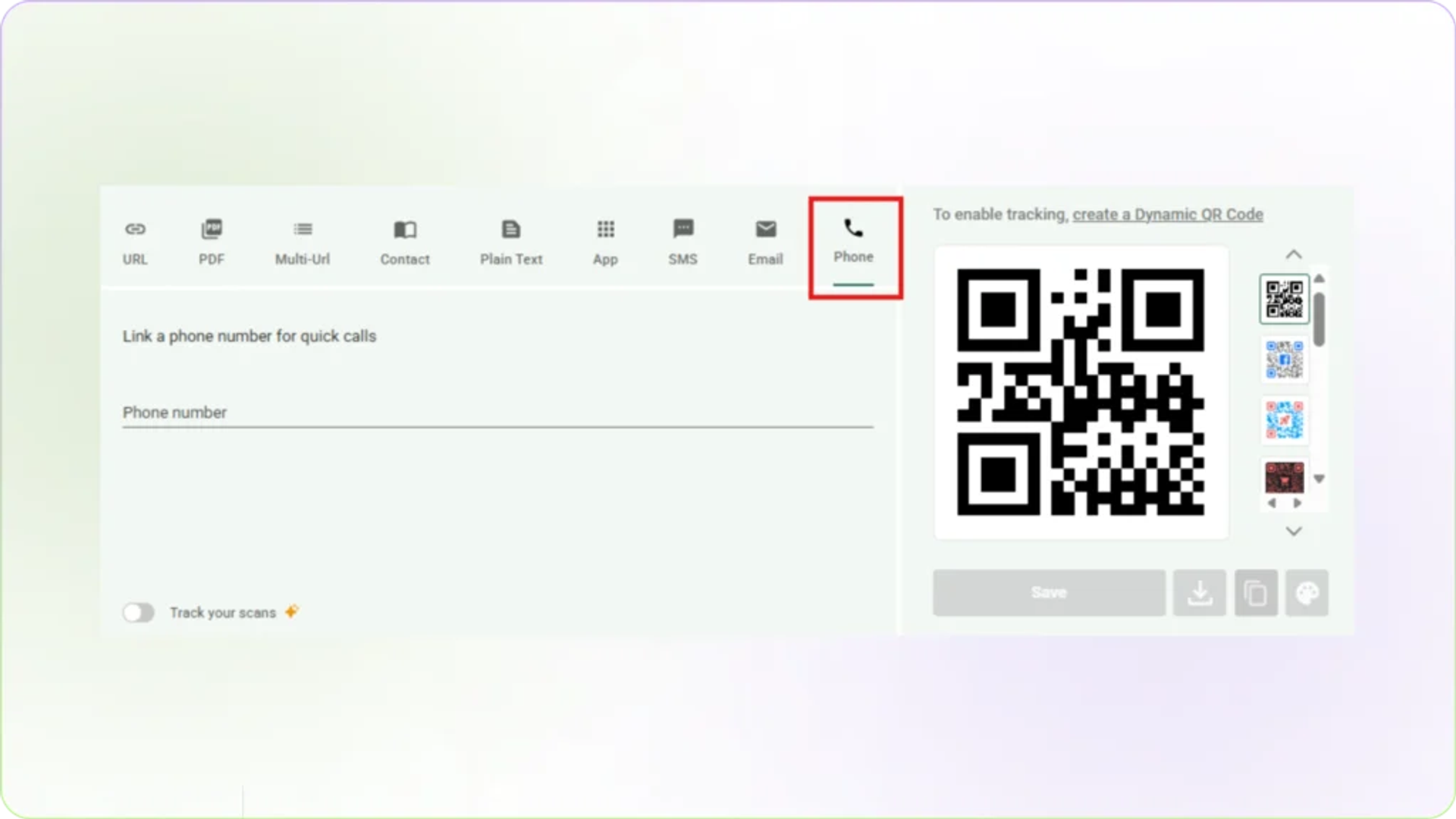The width and height of the screenshot is (1456, 819).
Task: Click the Phone tab label
Action: pyautogui.click(x=853, y=257)
